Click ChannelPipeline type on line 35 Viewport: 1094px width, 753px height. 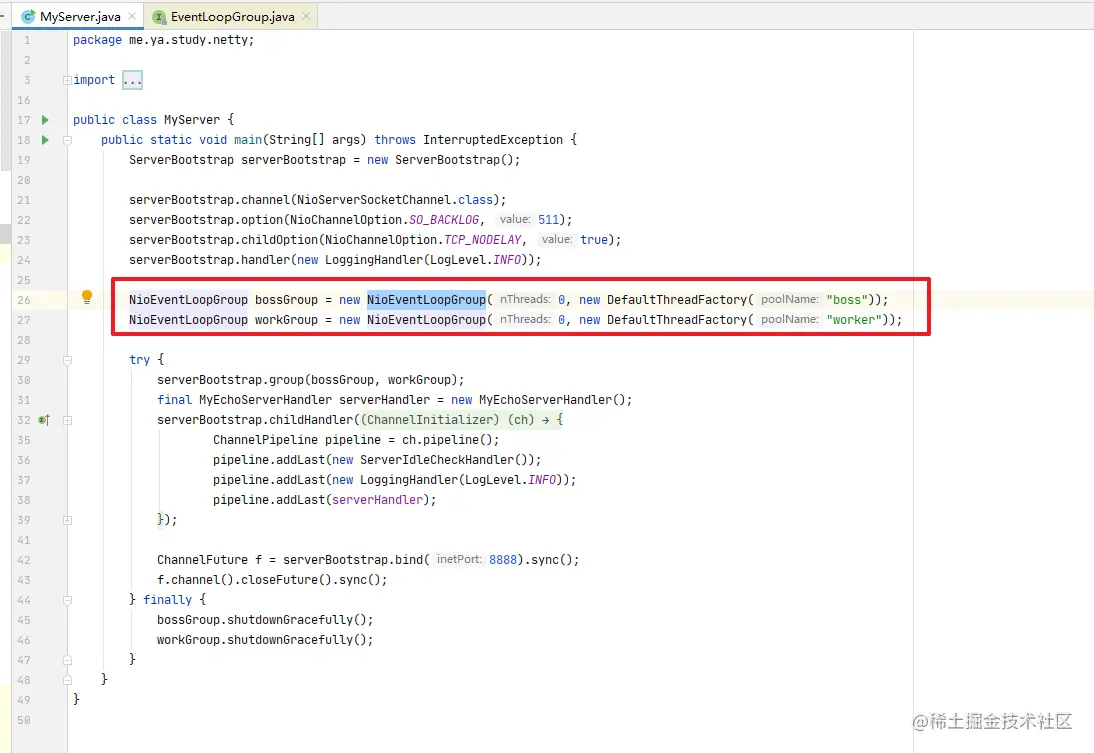click(265, 440)
